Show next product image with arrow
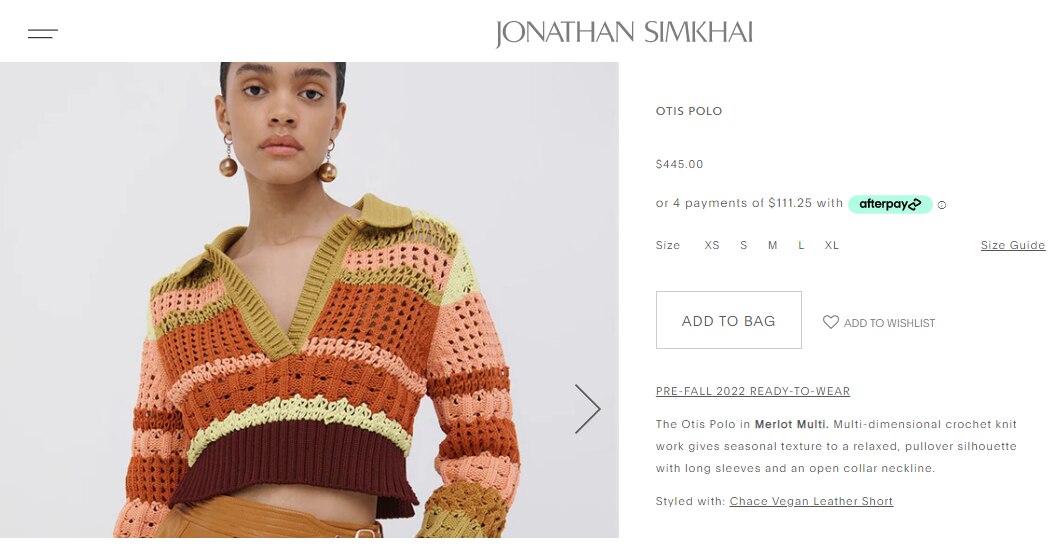The height and width of the screenshot is (556, 1054). pyautogui.click(x=587, y=409)
